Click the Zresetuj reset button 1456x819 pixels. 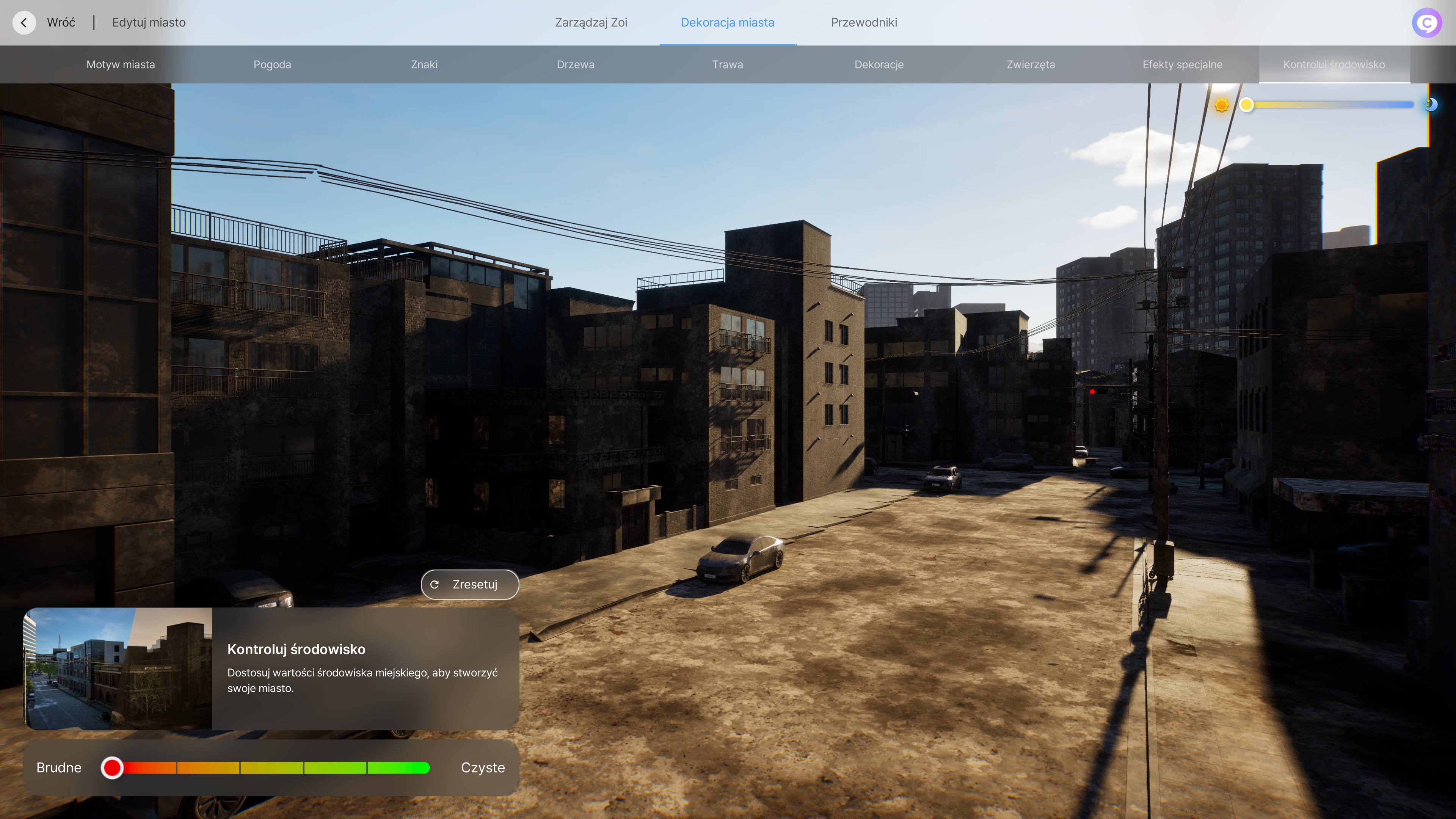(470, 584)
